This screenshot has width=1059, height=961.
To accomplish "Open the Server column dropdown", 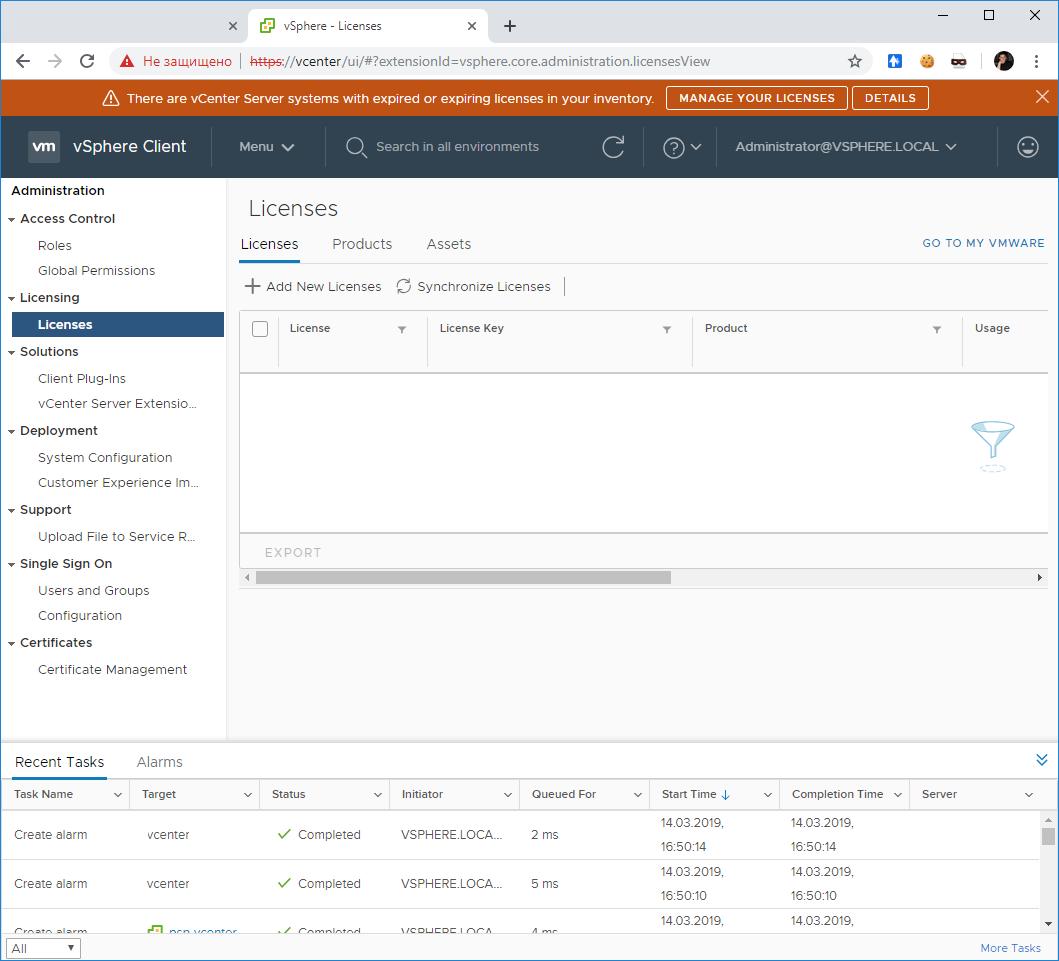I will tap(1029, 795).
